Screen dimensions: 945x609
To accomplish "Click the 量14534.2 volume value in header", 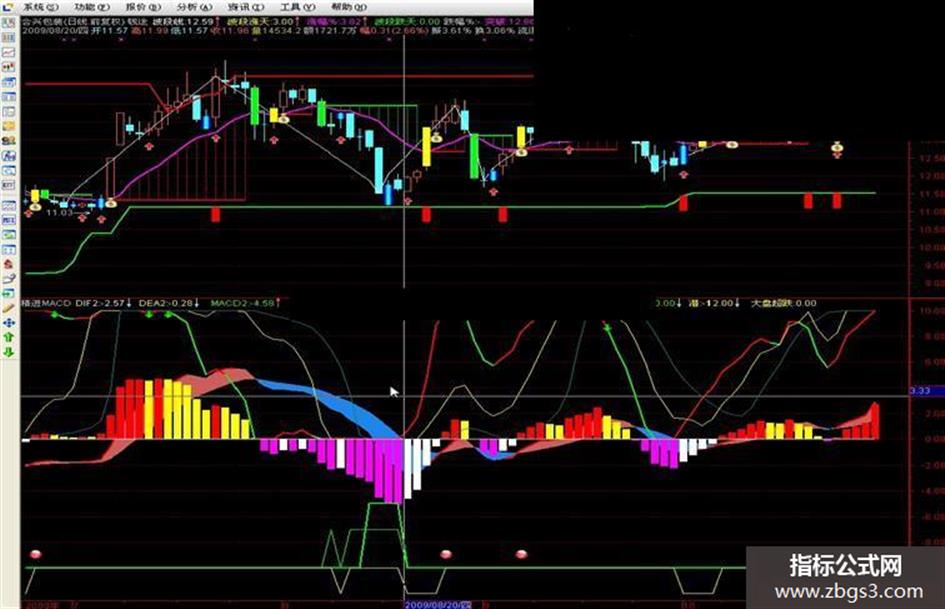I will click(x=278, y=30).
